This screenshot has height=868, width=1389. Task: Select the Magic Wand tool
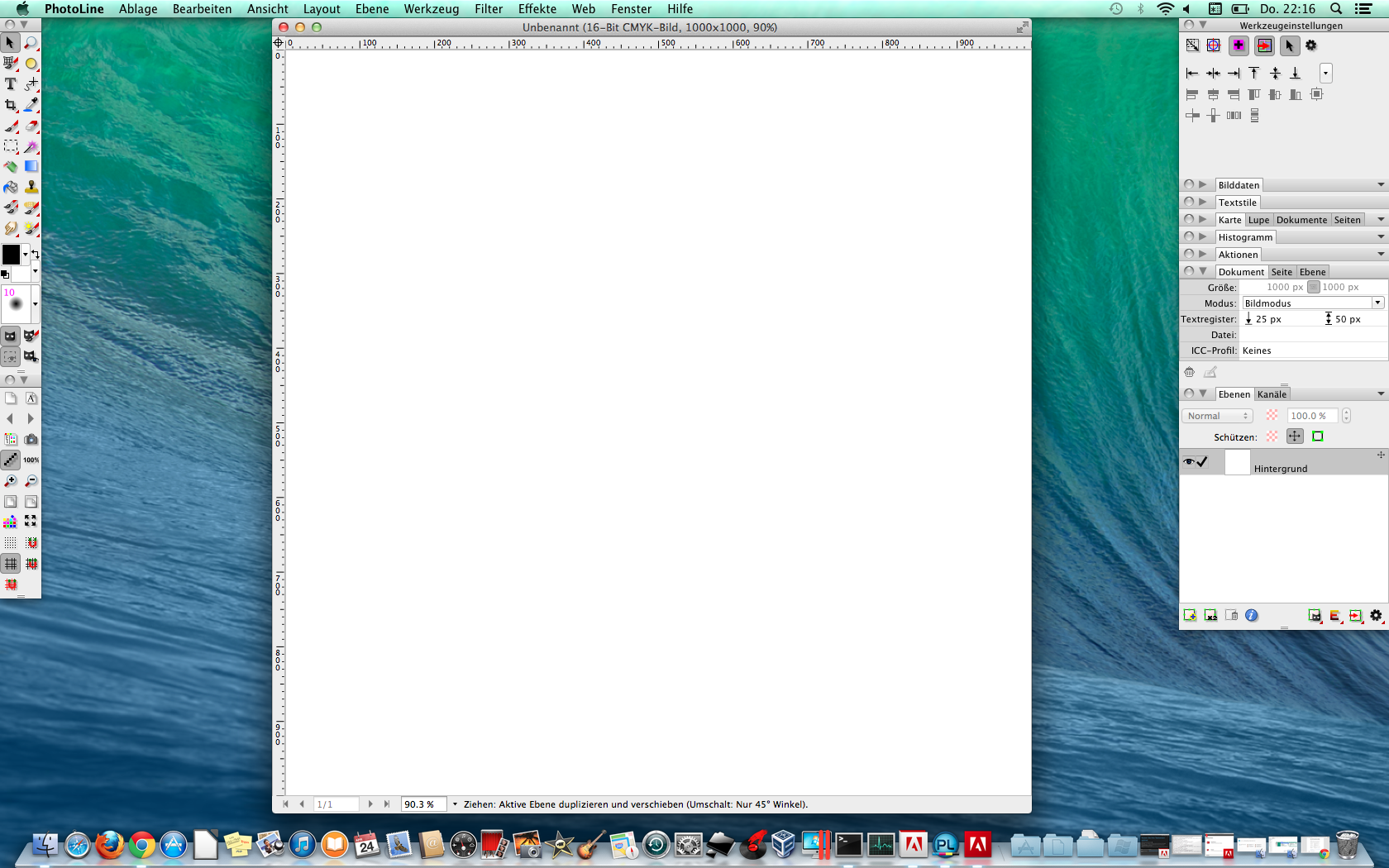(x=31, y=146)
